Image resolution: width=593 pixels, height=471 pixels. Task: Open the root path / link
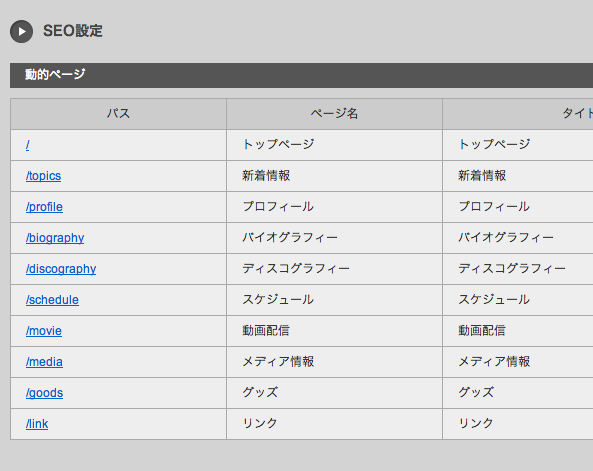click(x=28, y=145)
